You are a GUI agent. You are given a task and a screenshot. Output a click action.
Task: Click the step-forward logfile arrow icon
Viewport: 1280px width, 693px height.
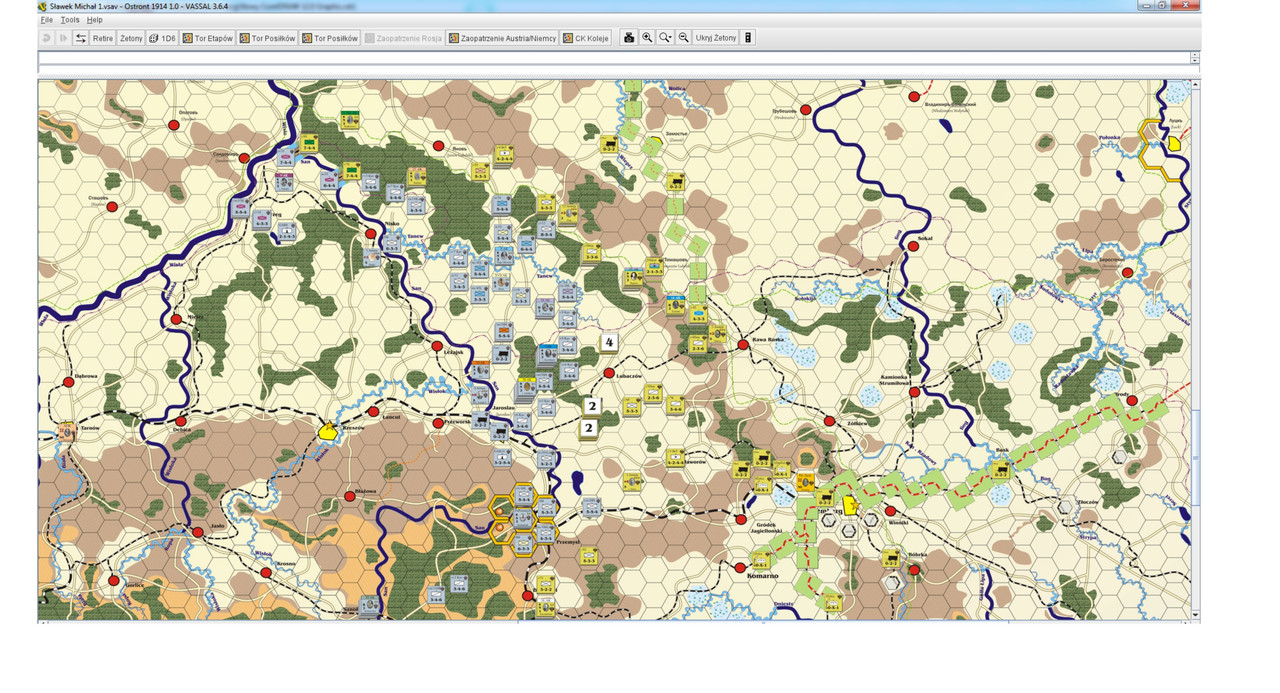[63, 38]
